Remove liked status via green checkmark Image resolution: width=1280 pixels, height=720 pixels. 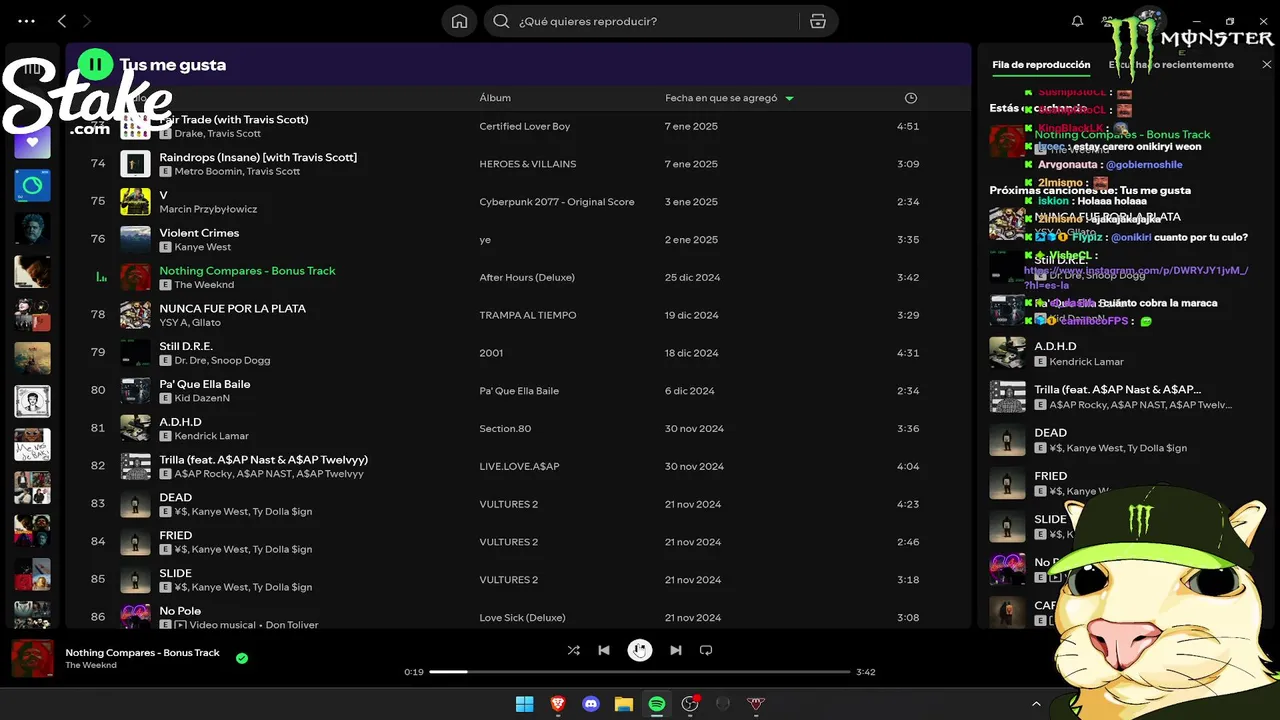tap(242, 658)
